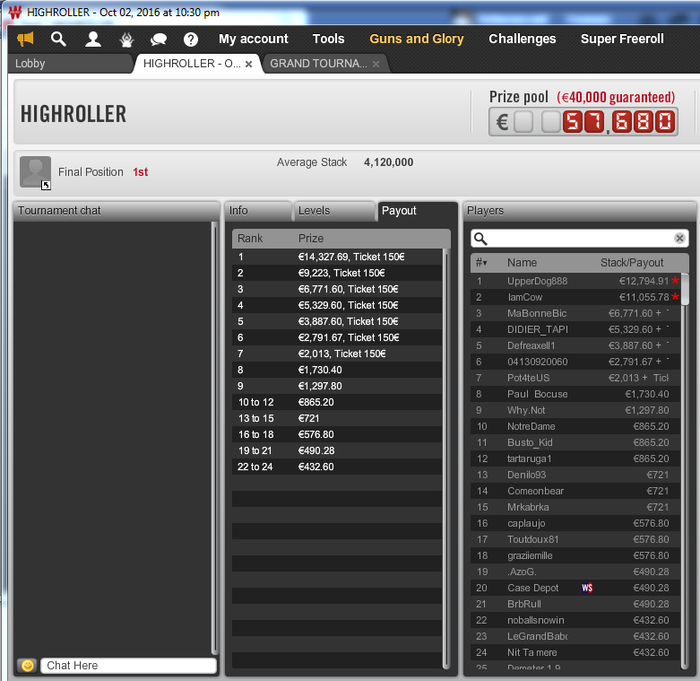The image size is (700, 681).
Task: Select player Comeonbear row
Action: (x=575, y=491)
